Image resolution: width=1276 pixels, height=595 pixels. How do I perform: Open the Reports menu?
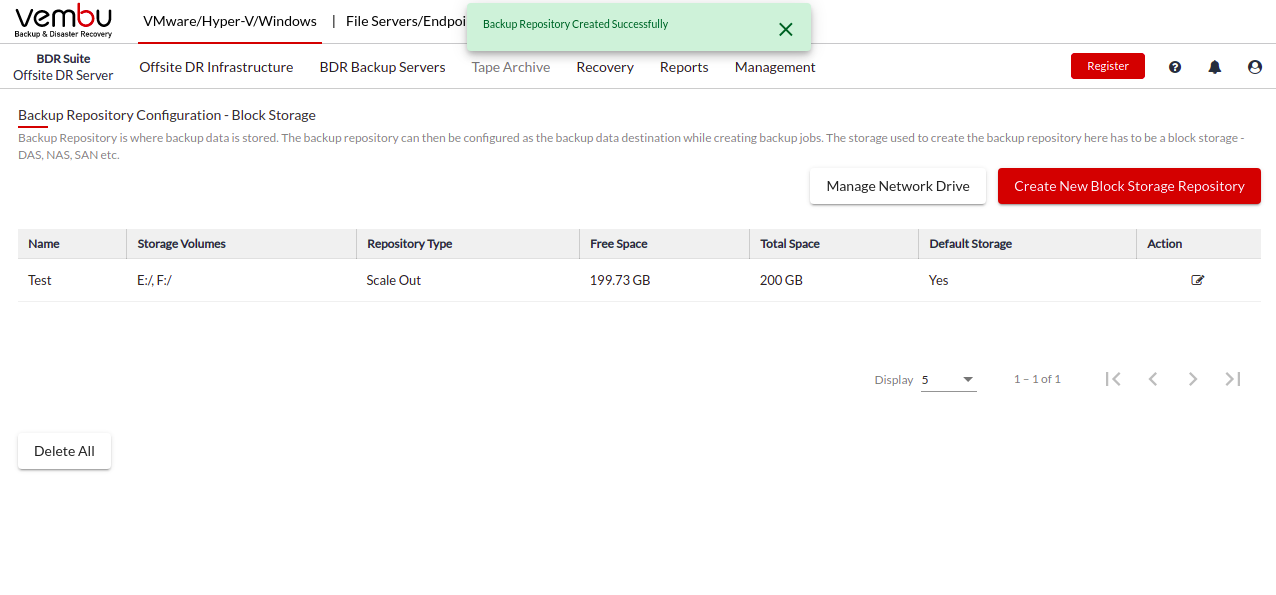pyautogui.click(x=684, y=67)
